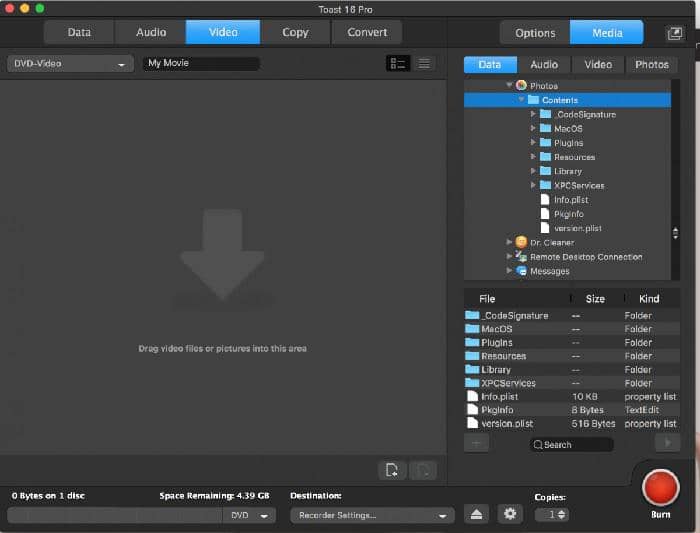This screenshot has height=533, width=700.
Task: Switch to detailed thumbnail list view
Action: 398,63
